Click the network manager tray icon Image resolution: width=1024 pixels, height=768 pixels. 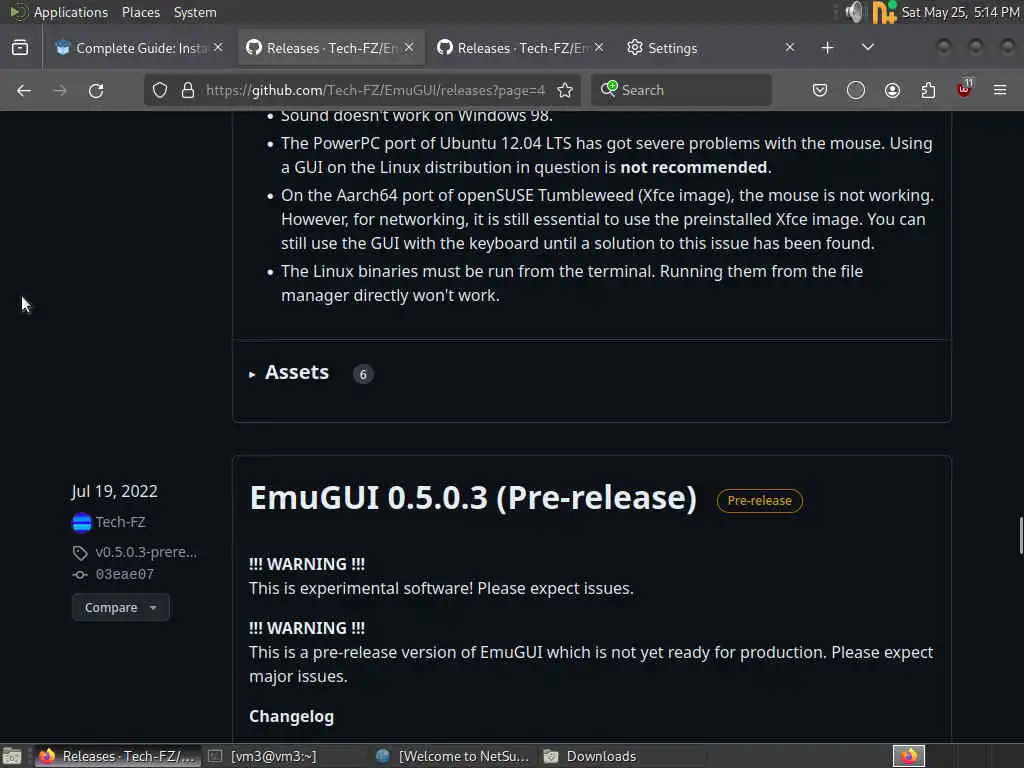(884, 12)
